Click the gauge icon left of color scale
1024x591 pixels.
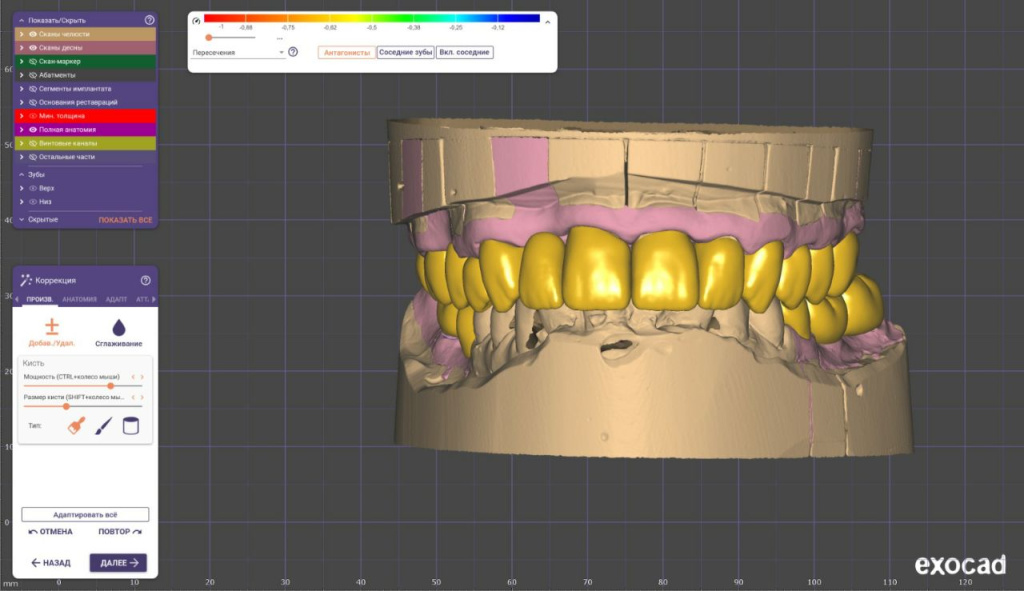196,19
